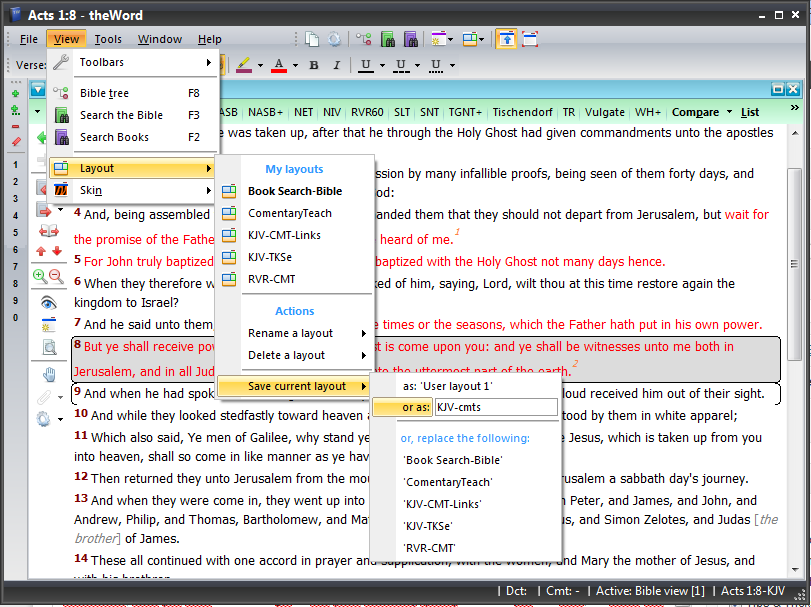
Task: Click the paperclip attachment icon
Action: click(44, 397)
